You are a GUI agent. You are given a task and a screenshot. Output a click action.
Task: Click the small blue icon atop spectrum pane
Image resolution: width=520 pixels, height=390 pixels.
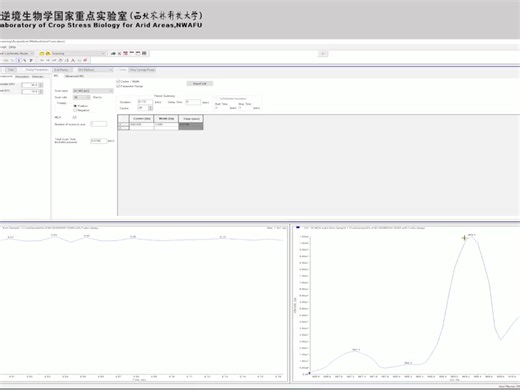(x=298, y=227)
